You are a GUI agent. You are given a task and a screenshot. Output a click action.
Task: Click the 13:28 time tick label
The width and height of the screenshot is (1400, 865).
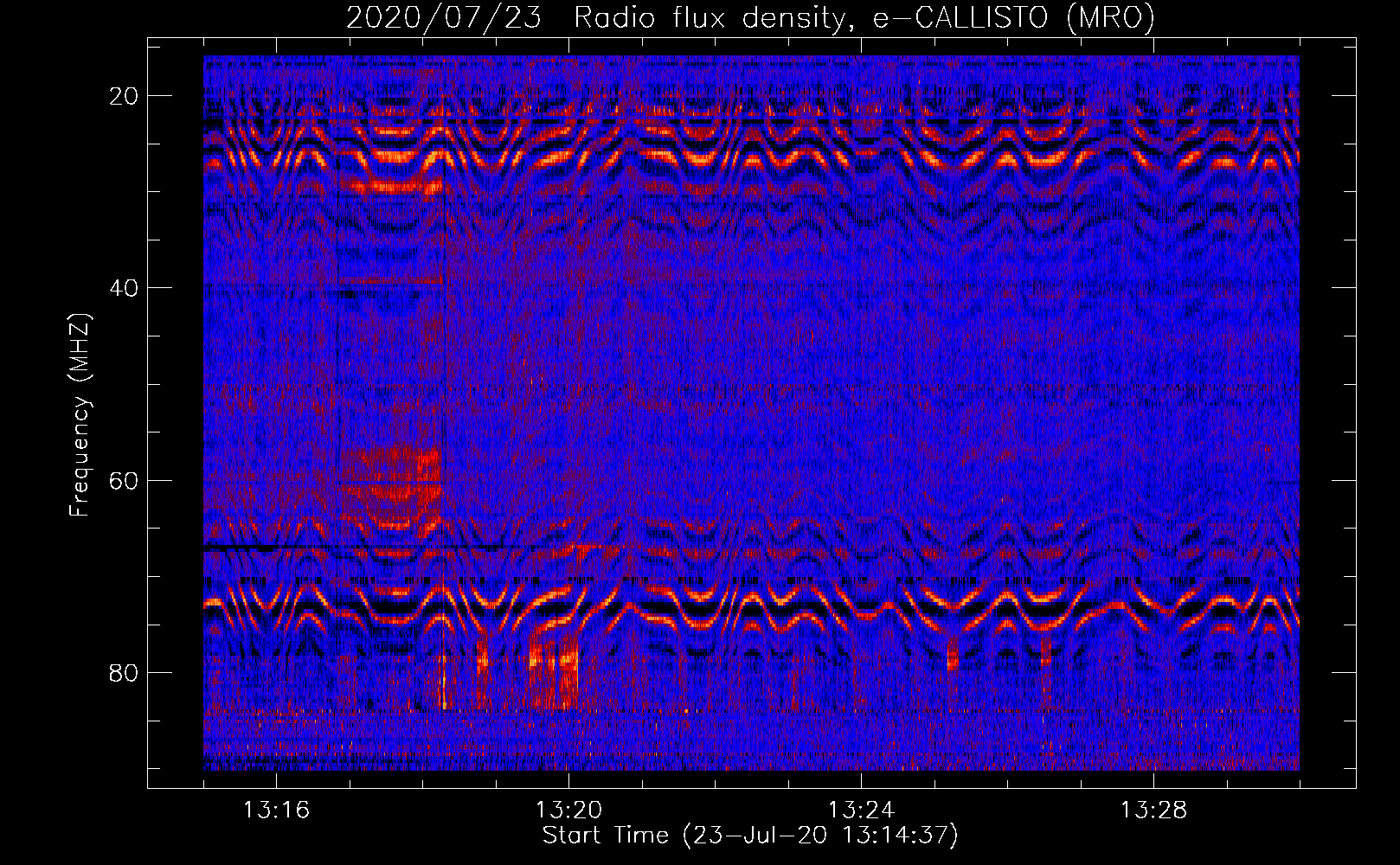[x=1153, y=811]
